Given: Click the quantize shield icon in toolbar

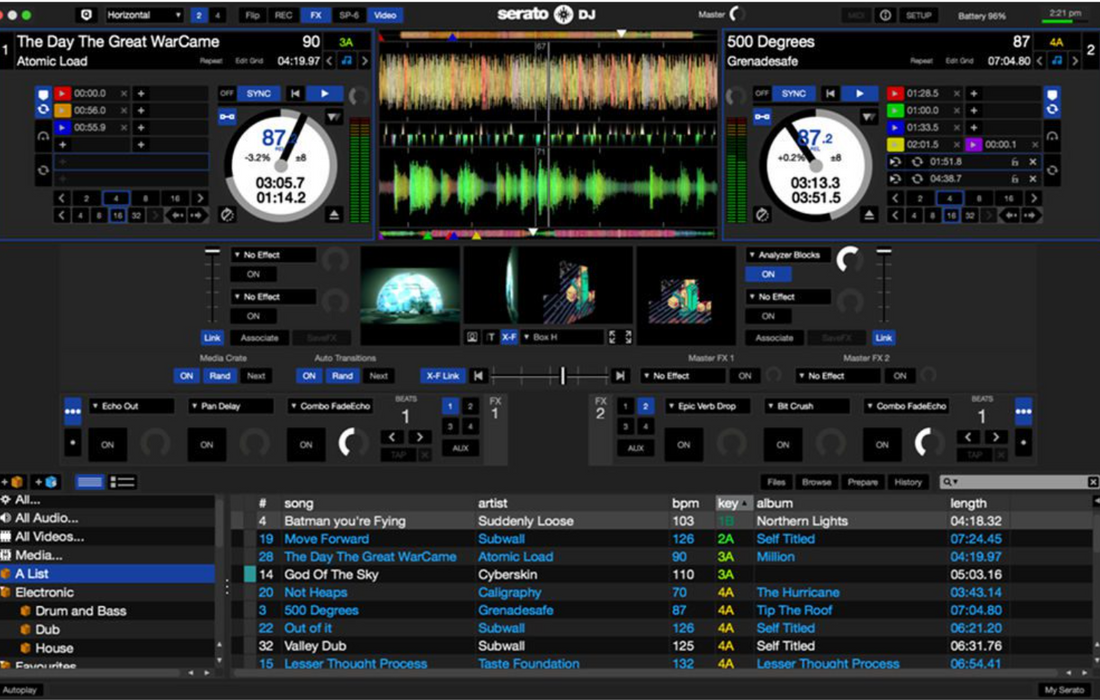Looking at the screenshot, I should coord(86,15).
